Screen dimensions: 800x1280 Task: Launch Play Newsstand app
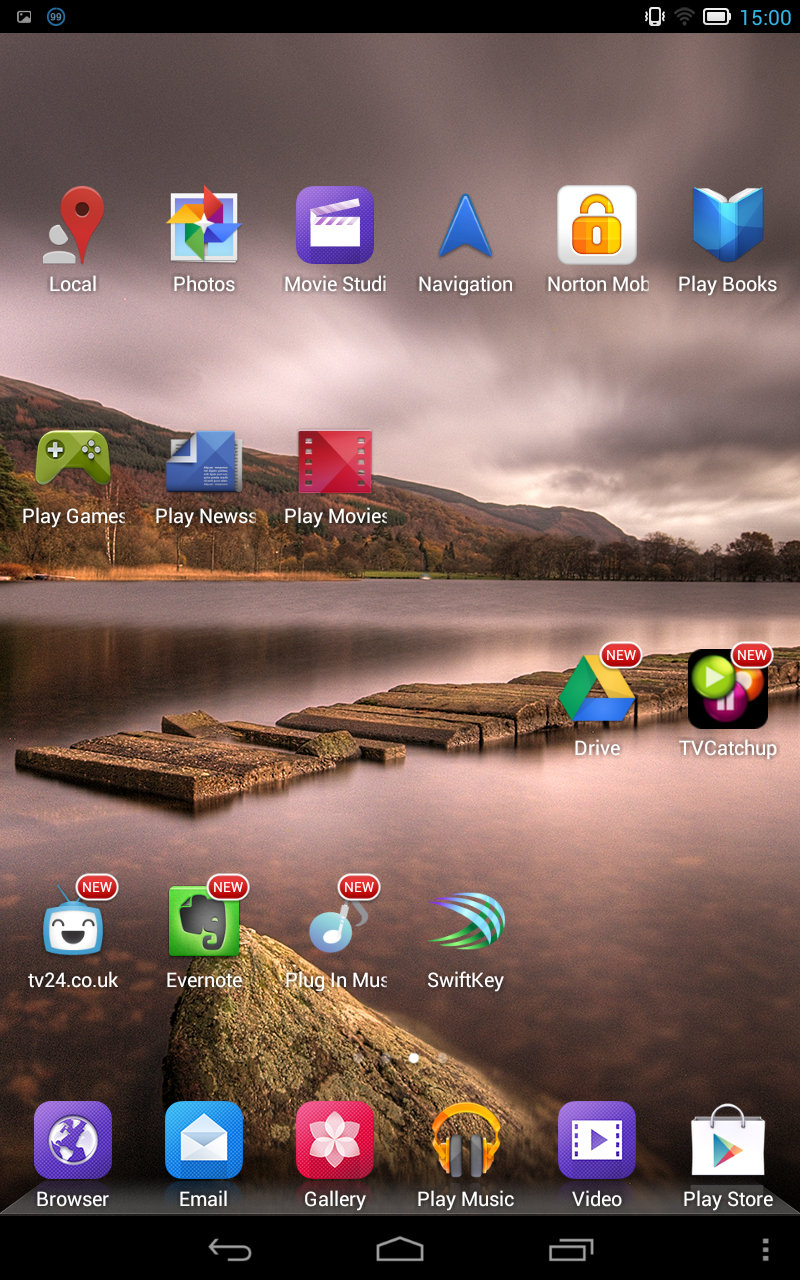pos(204,460)
